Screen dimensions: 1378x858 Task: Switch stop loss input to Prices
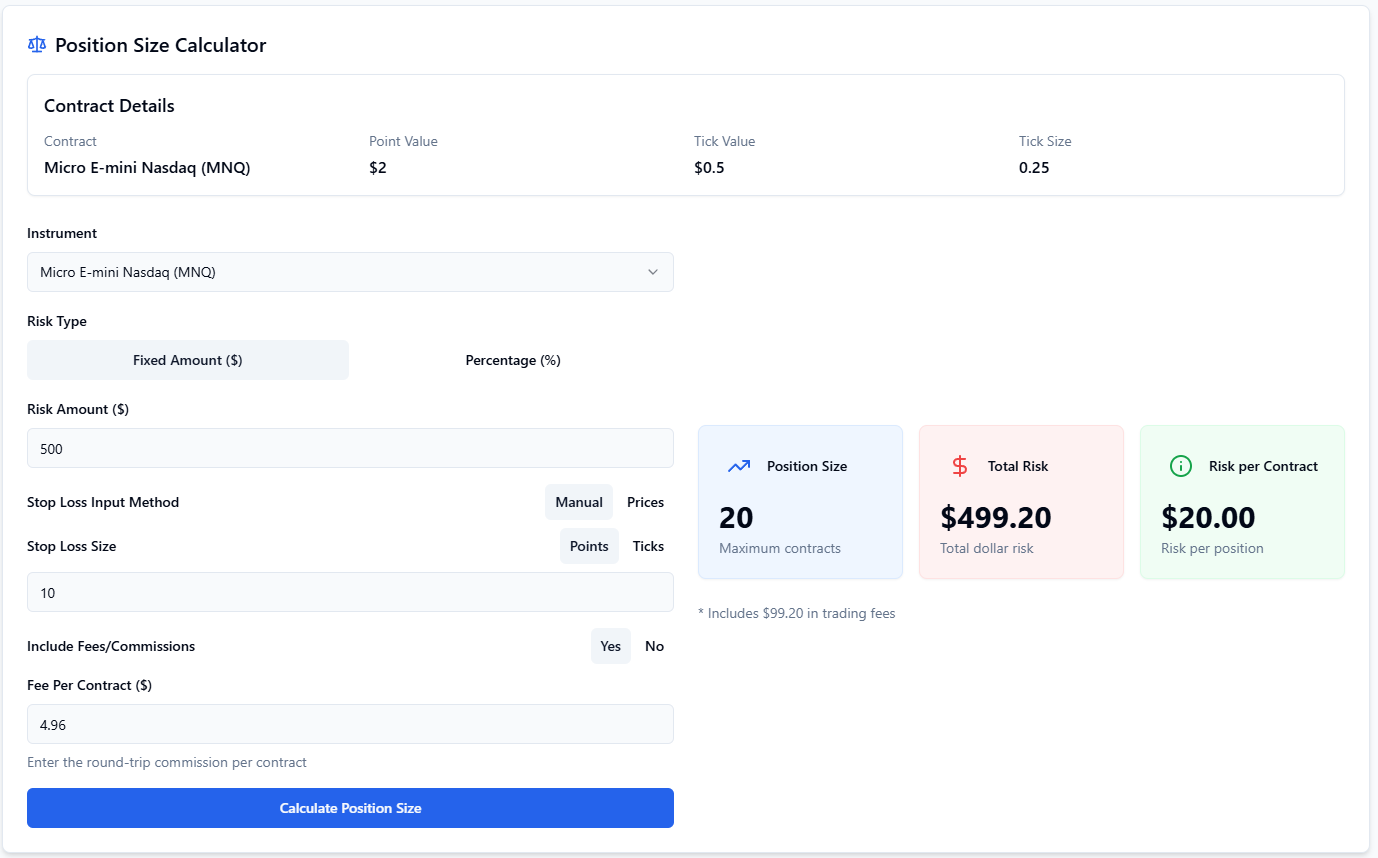(x=645, y=502)
